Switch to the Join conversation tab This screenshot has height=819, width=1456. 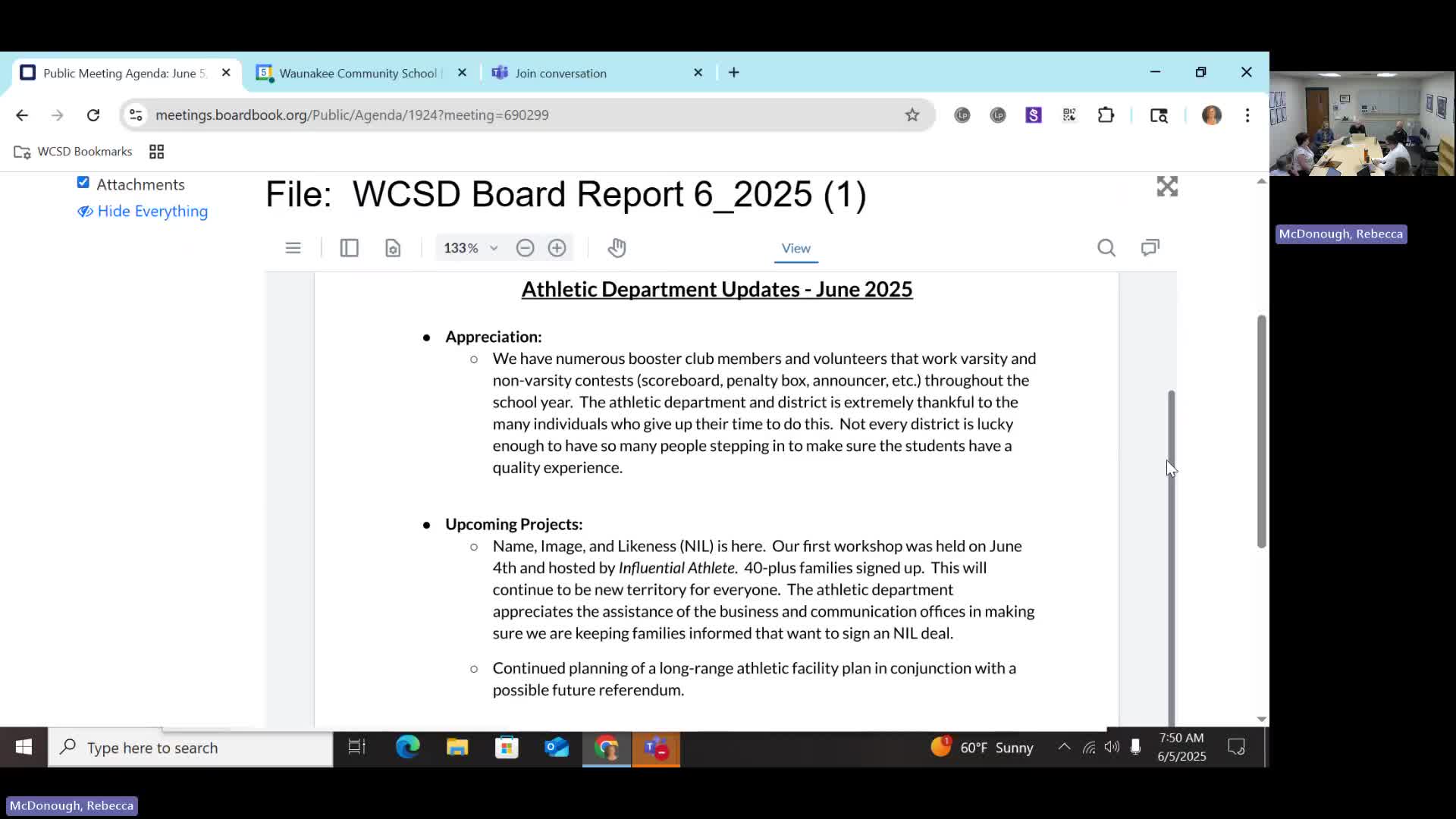[x=560, y=73]
